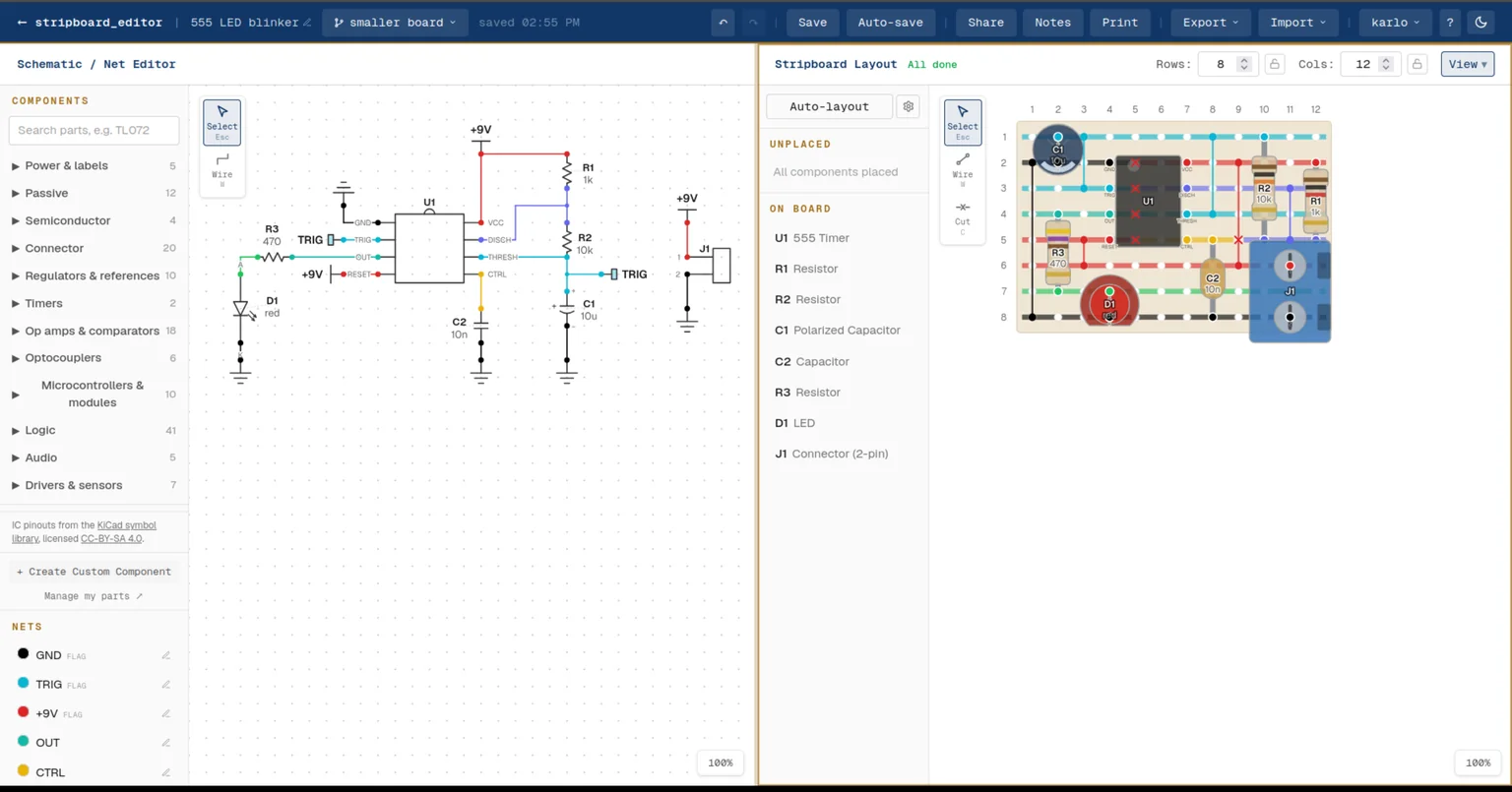Focus the Search parts field
Image resolution: width=1512 pixels, height=792 pixels.
[x=94, y=130]
